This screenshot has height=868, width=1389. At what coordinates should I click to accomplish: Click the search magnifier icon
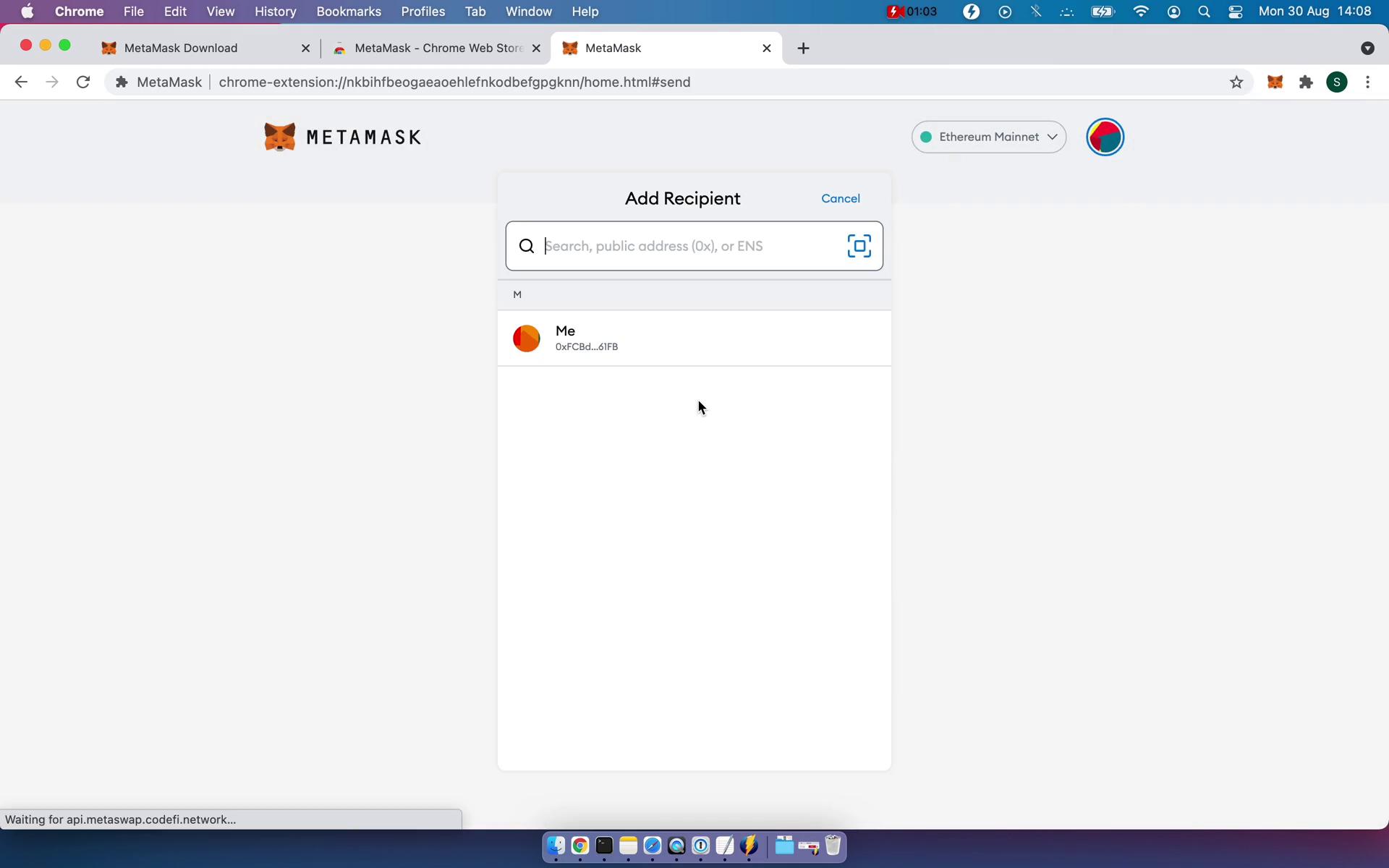(527, 246)
